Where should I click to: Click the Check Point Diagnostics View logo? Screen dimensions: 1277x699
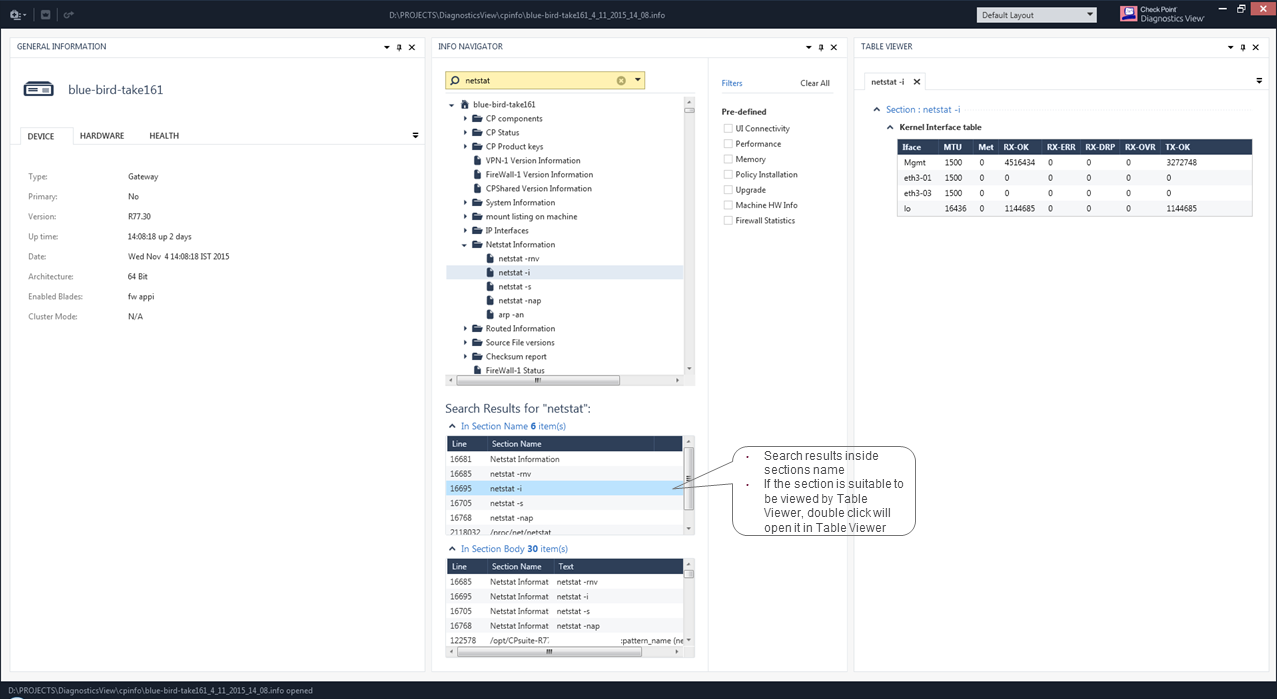coord(1163,14)
